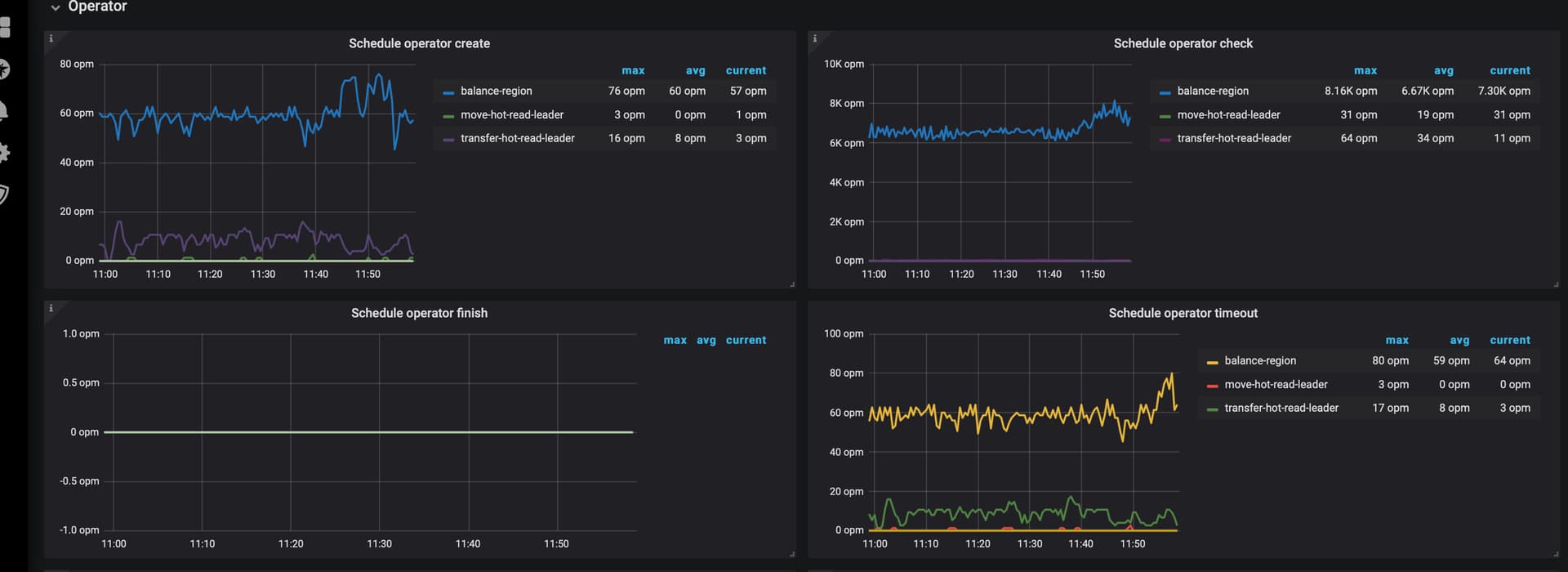Open Alerting via the sidebar bell icon
Screen dimensions: 1568x572
tap(4, 110)
